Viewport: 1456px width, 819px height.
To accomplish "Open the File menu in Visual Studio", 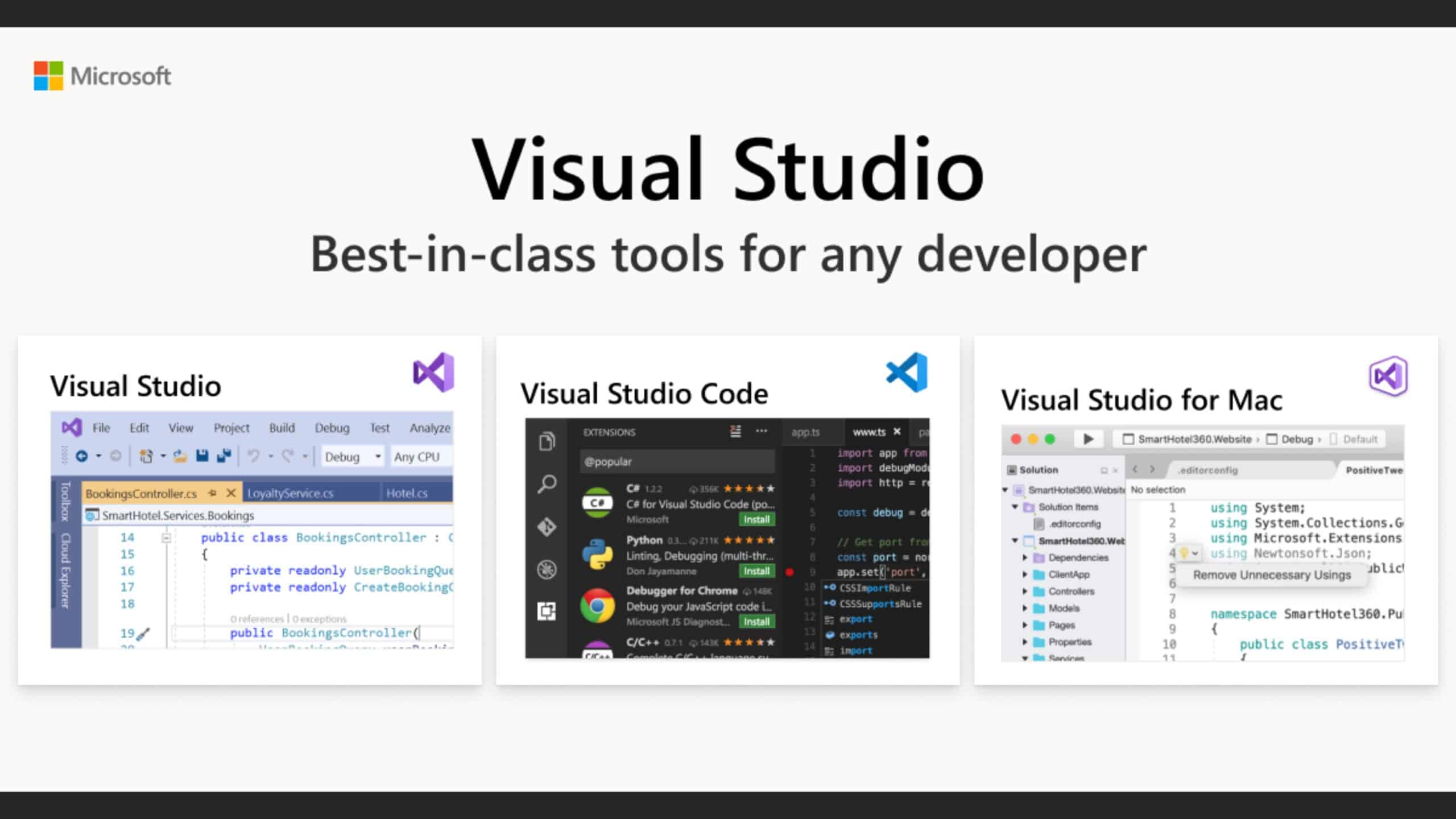I will [101, 428].
